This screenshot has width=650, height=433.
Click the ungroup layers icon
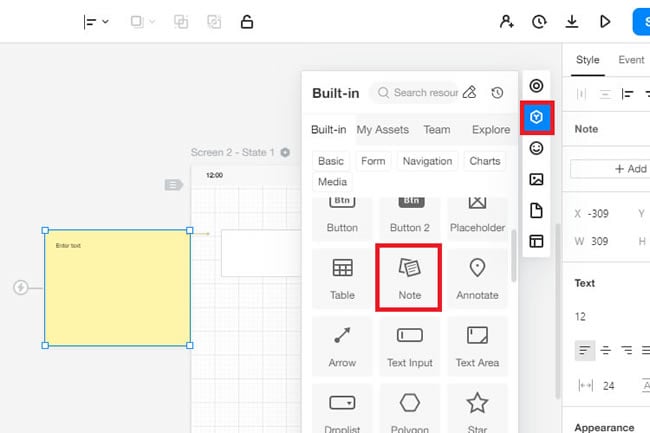coord(214,22)
